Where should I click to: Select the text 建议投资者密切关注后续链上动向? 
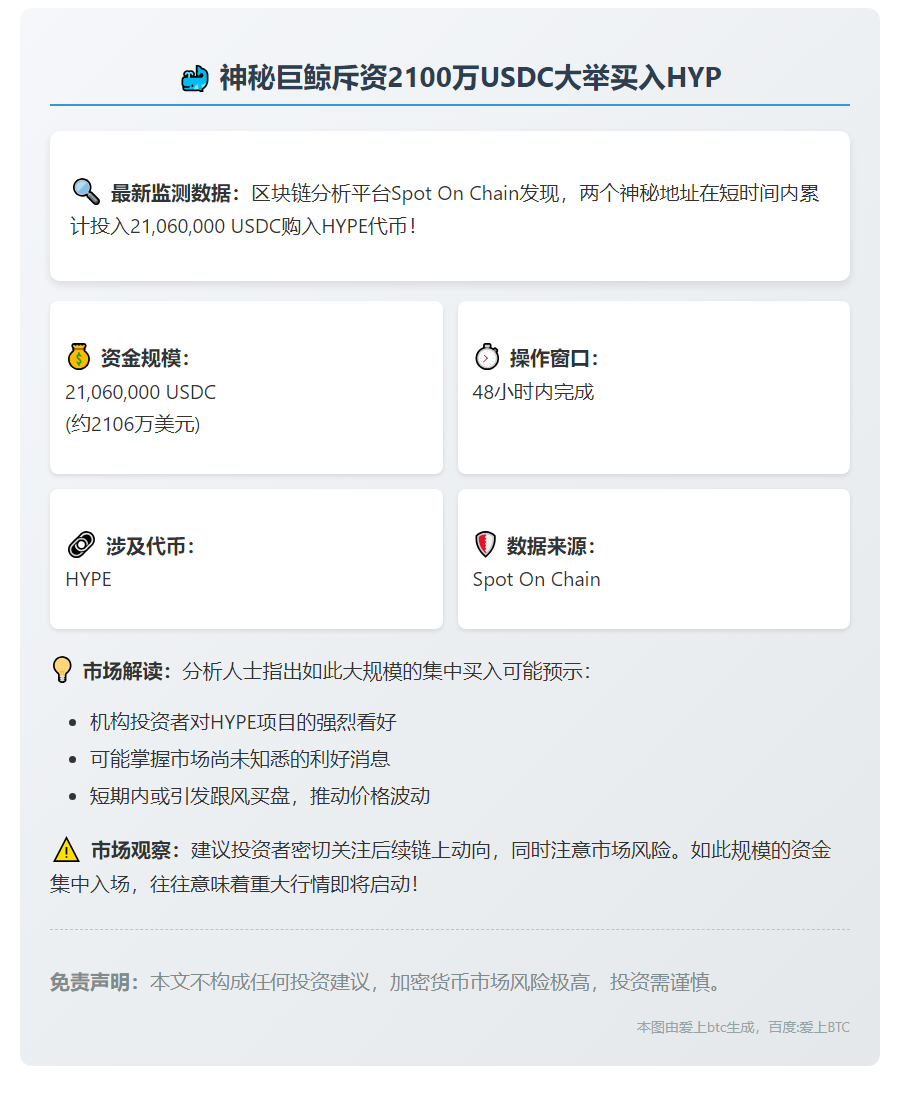tap(341, 851)
